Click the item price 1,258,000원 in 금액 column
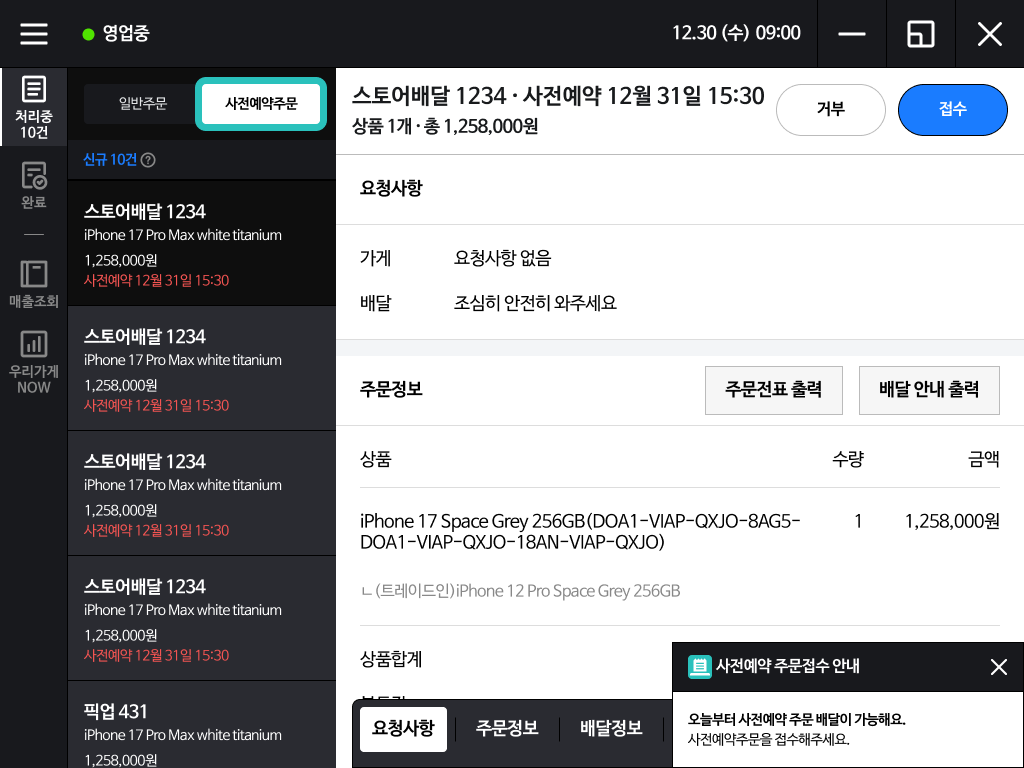 click(952, 521)
